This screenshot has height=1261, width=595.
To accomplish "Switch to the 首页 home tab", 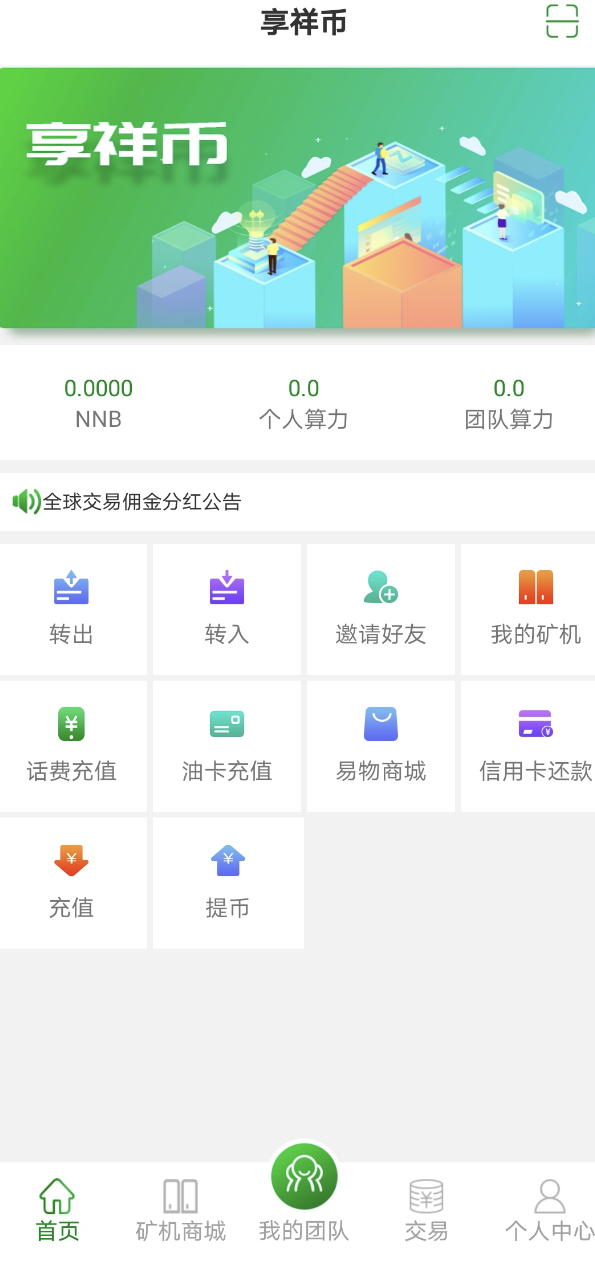I will [x=57, y=1210].
